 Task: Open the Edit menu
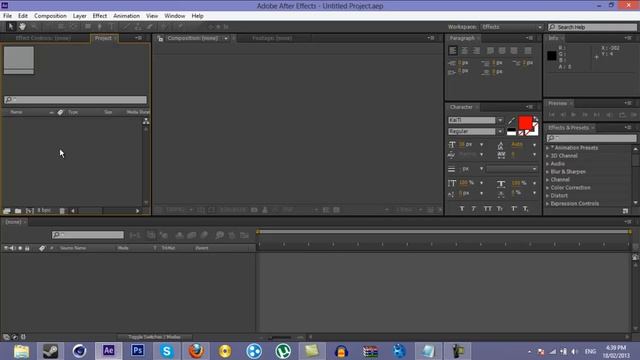23,16
